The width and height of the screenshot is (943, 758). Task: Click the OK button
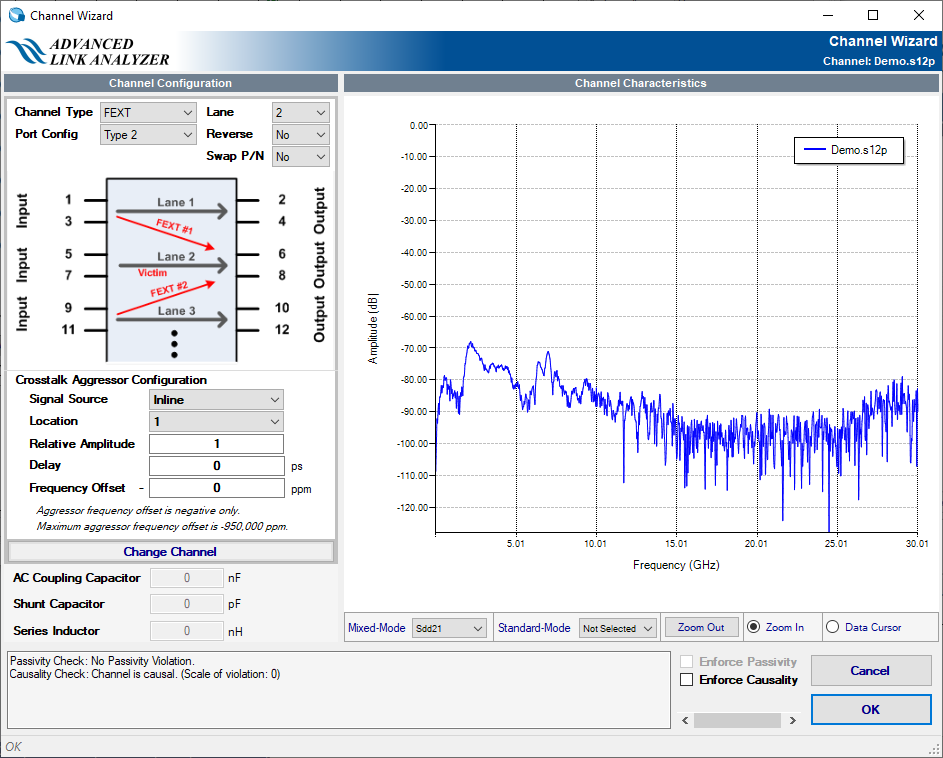pos(870,709)
